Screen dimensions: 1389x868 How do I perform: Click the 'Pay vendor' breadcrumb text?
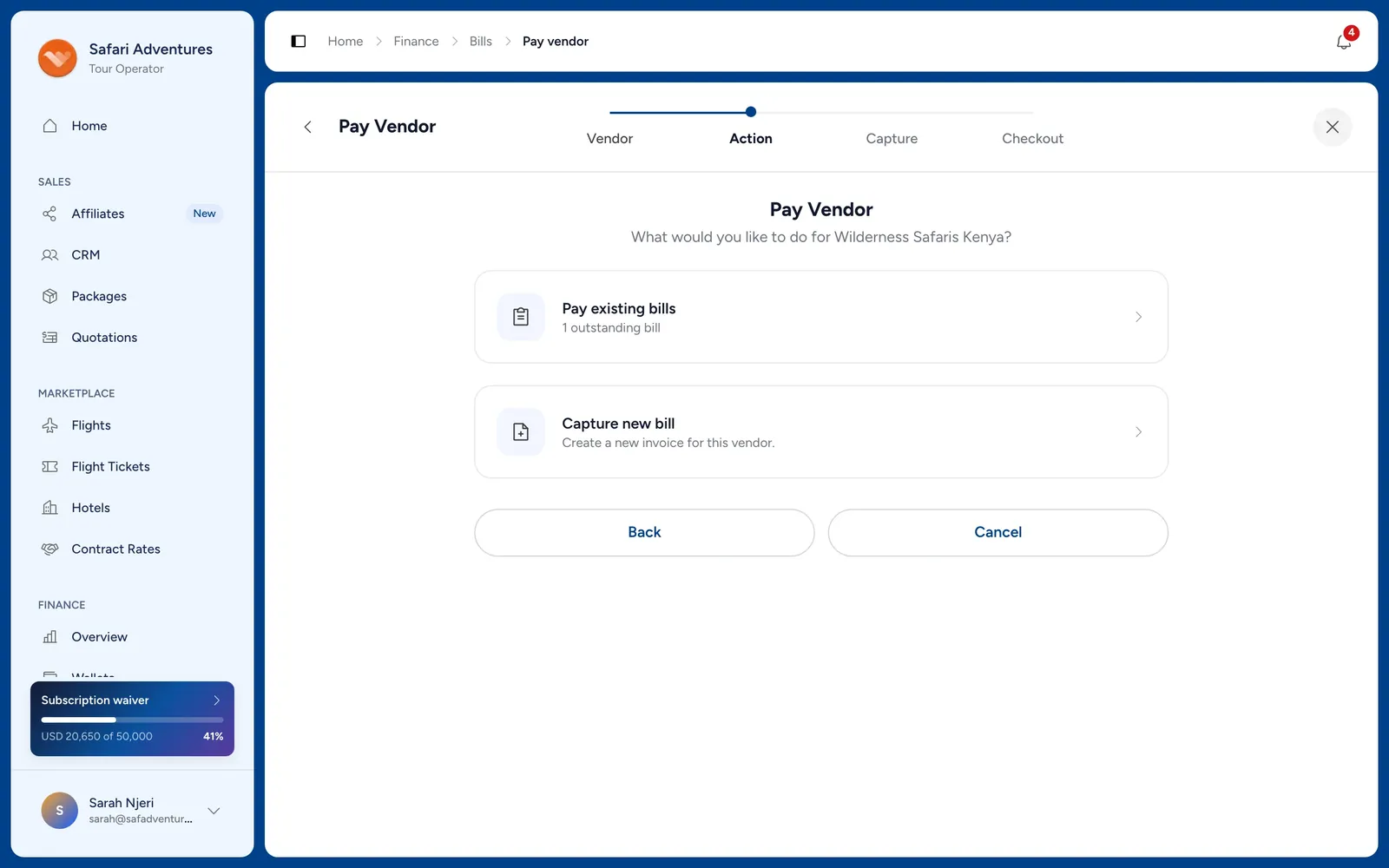point(556,41)
